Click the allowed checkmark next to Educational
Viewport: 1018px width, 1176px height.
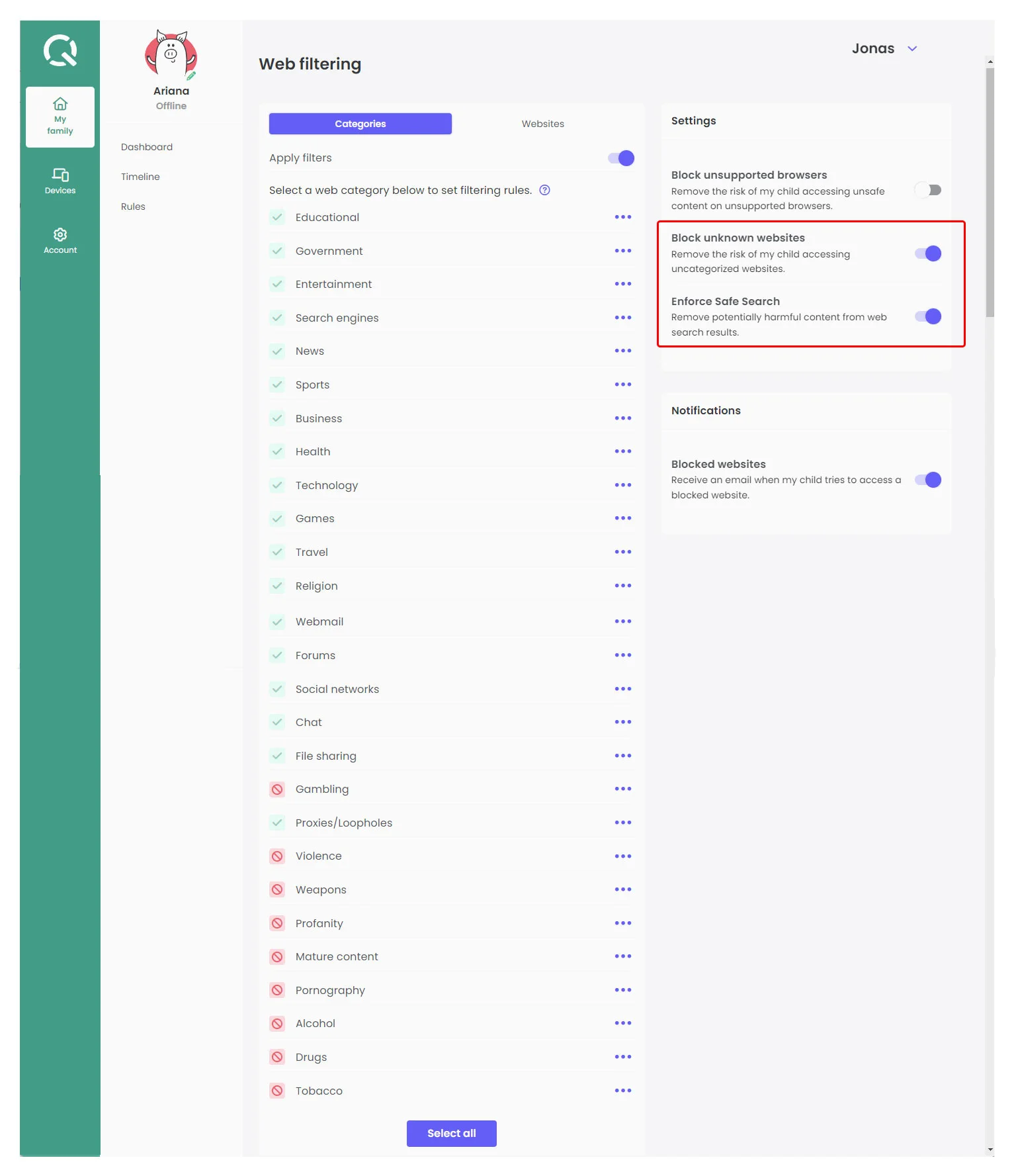277,218
